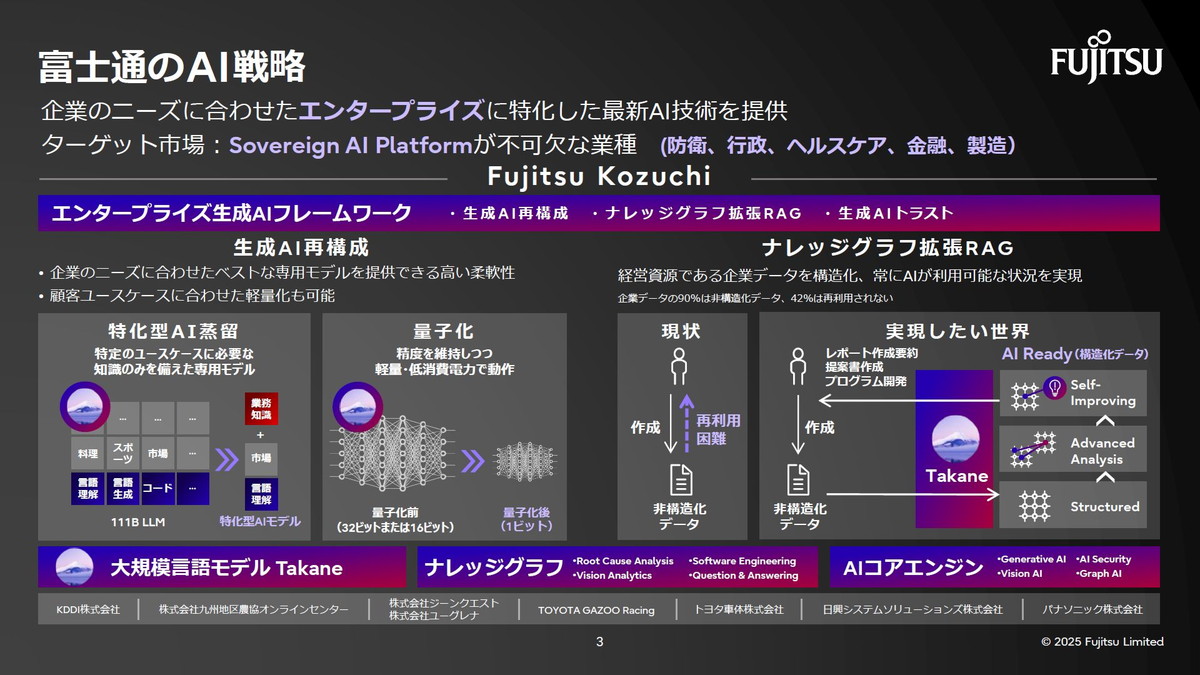The width and height of the screenshot is (1200, 675).
Task: Click the 特化型AIモデル label
Action: (260, 521)
